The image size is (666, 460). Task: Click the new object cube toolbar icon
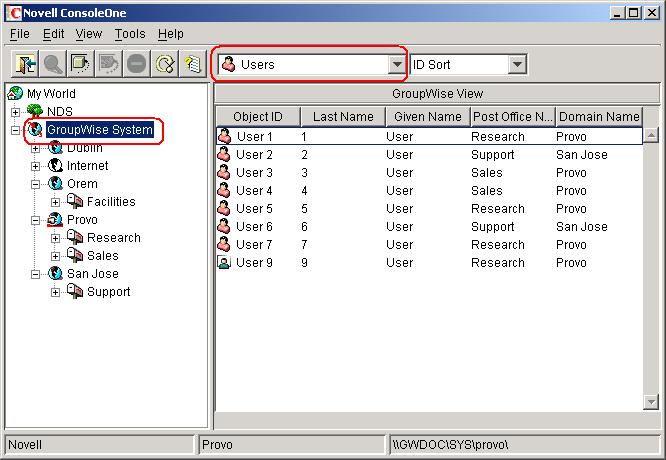coord(81,64)
